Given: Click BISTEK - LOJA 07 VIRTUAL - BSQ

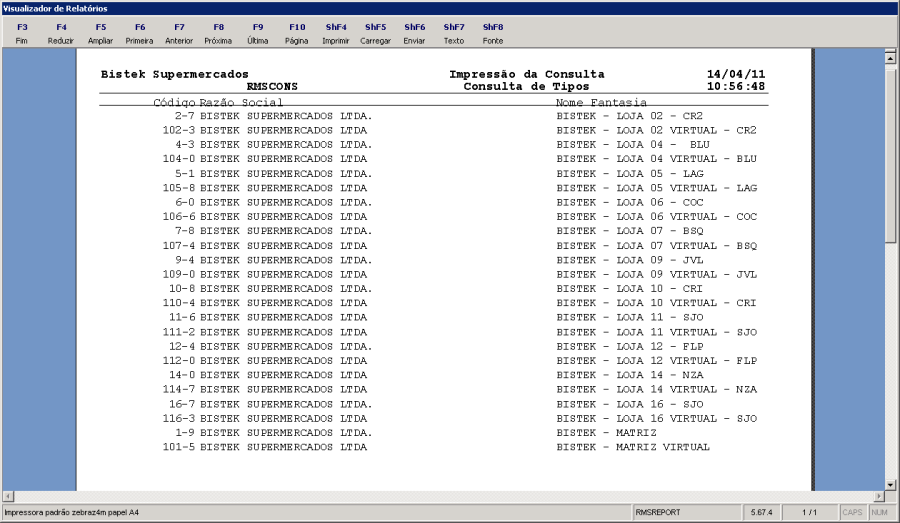Looking at the screenshot, I should [657, 246].
